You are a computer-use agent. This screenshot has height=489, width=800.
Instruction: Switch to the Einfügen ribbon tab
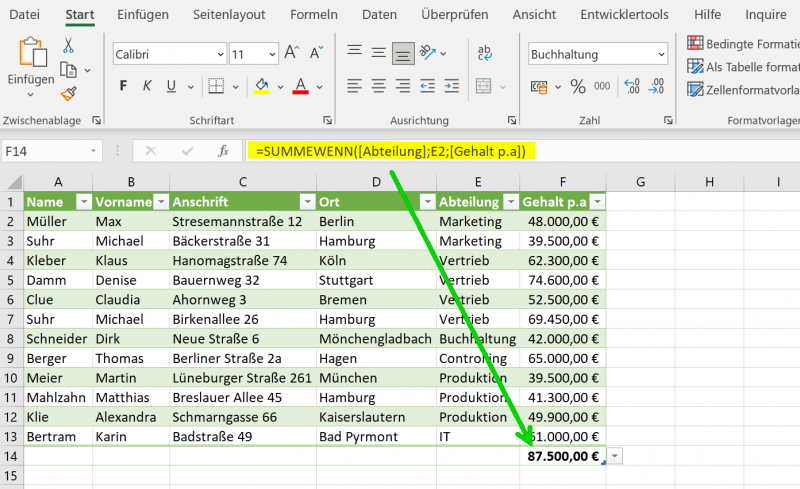point(143,14)
